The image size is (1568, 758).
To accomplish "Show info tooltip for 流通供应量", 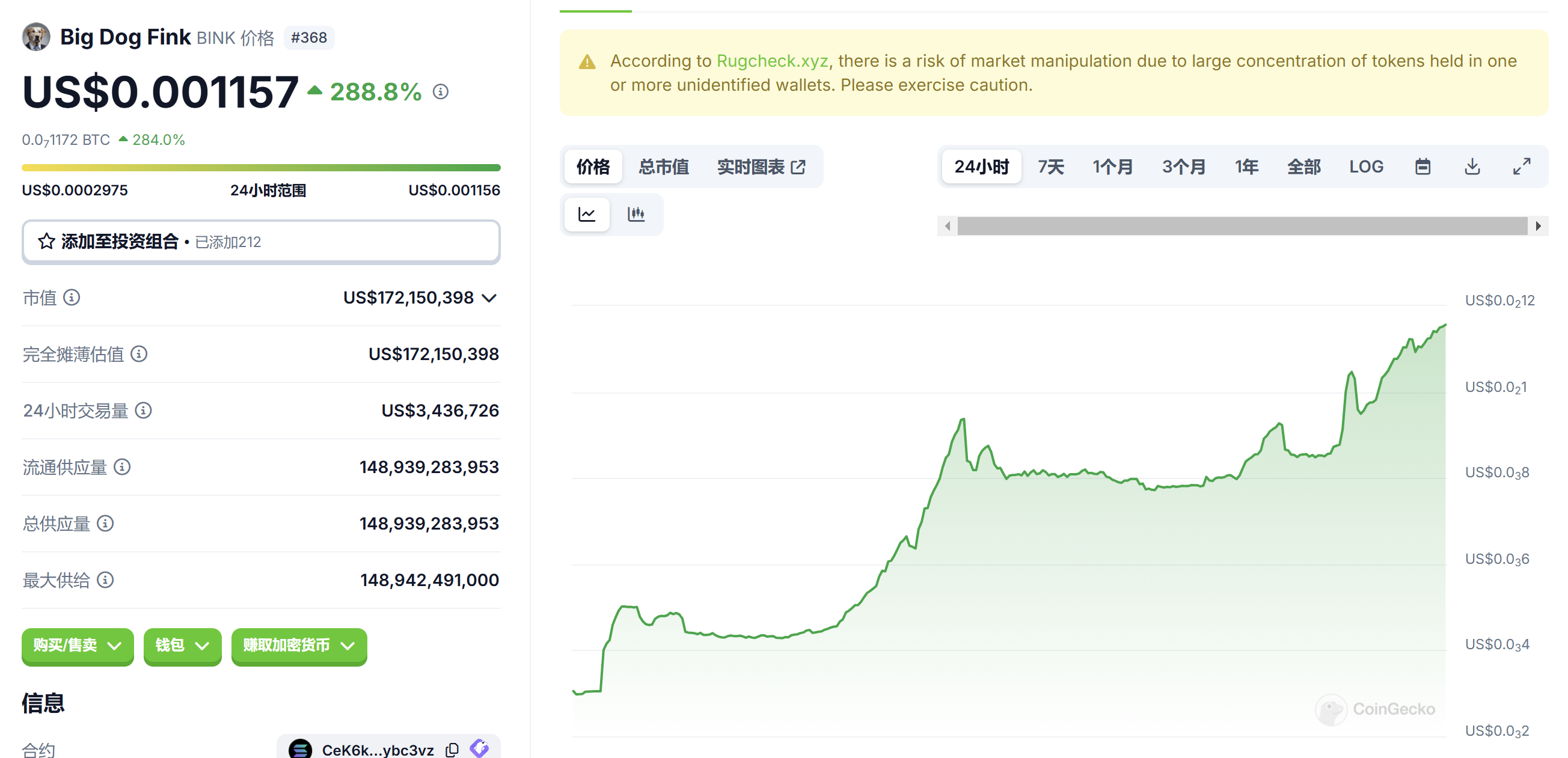I will (x=122, y=467).
